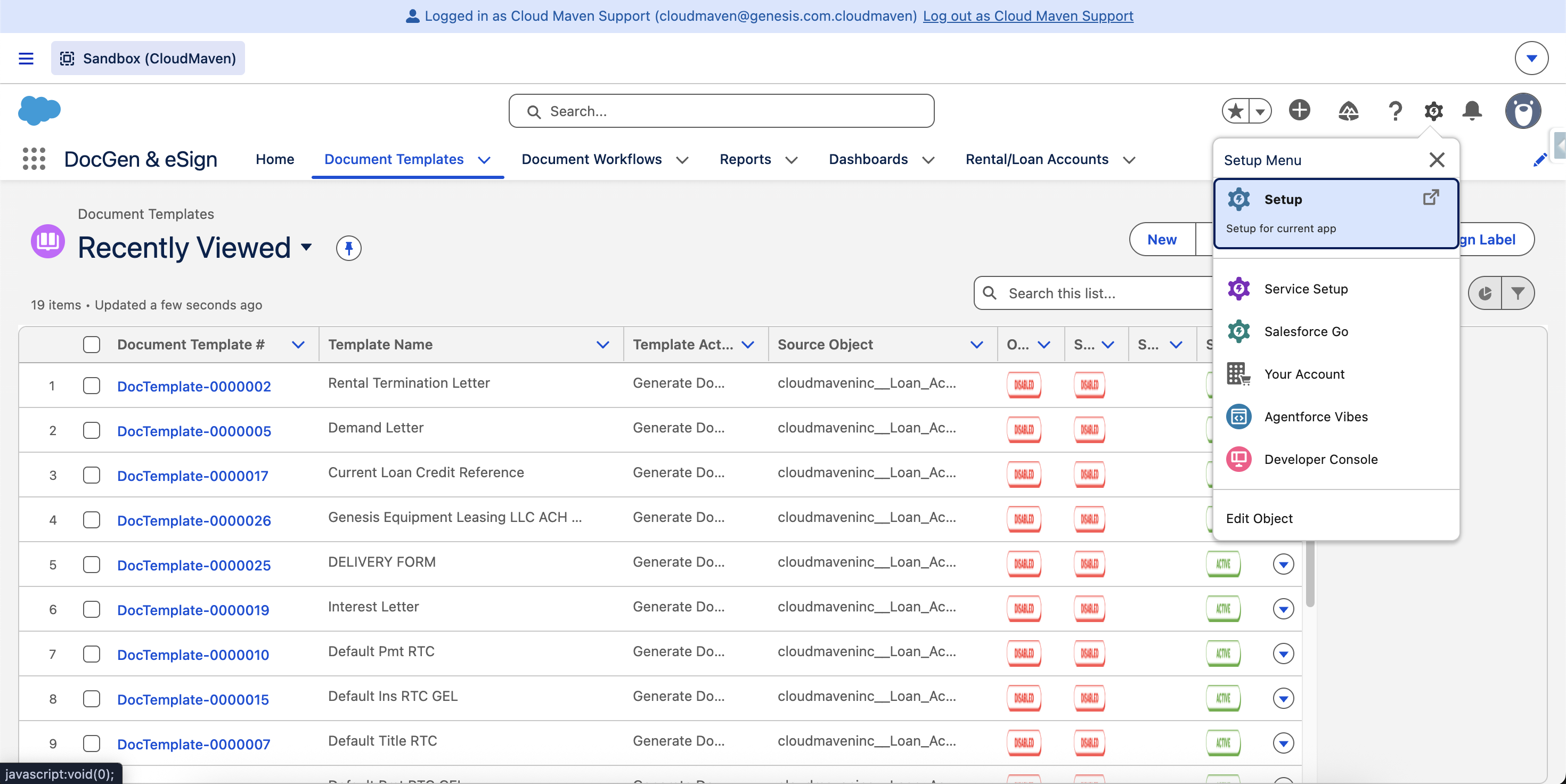Open the Document Workflows tab
1566x784 pixels.
[591, 159]
